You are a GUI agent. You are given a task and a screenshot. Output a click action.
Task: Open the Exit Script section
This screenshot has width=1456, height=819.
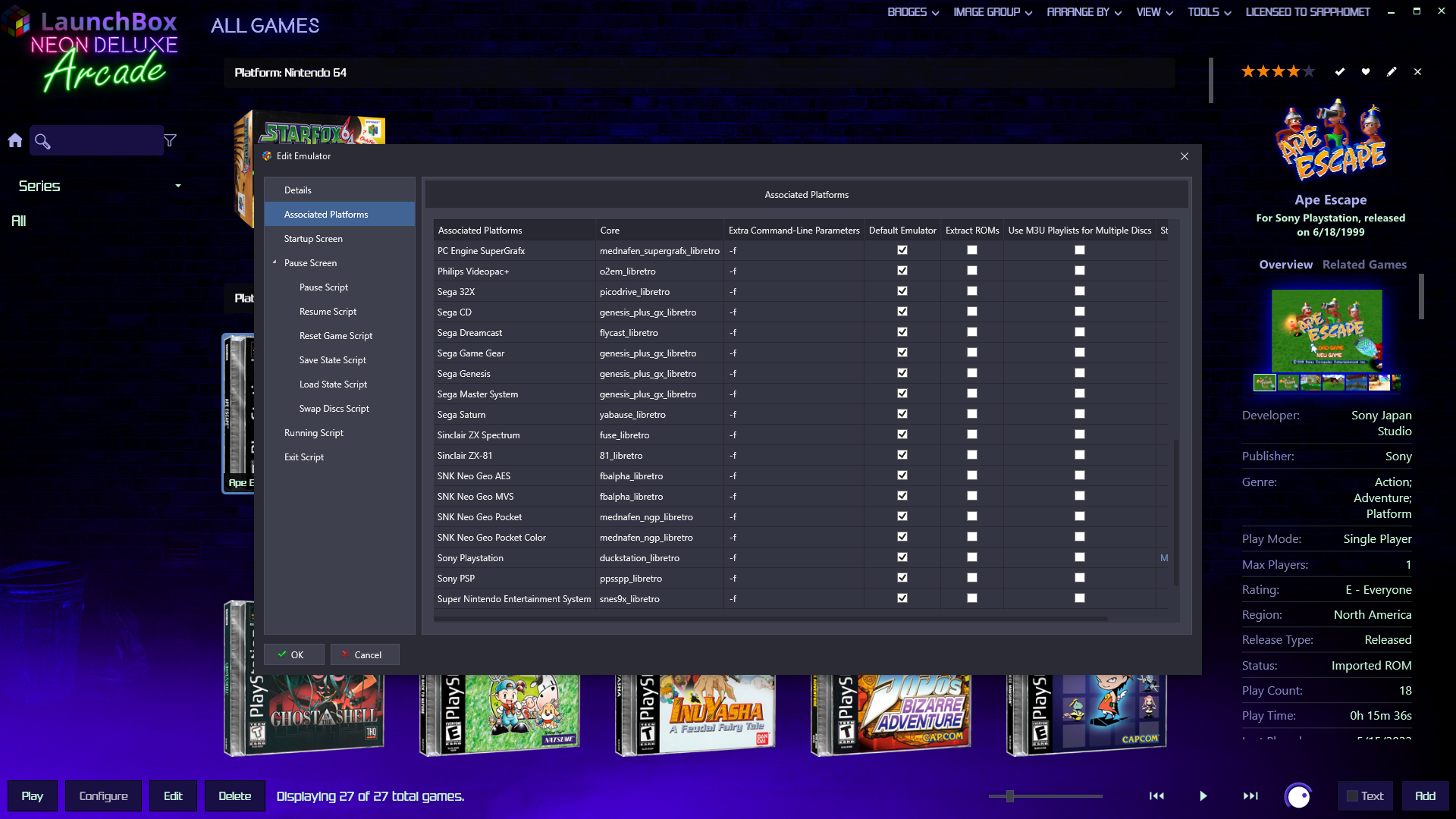[304, 457]
